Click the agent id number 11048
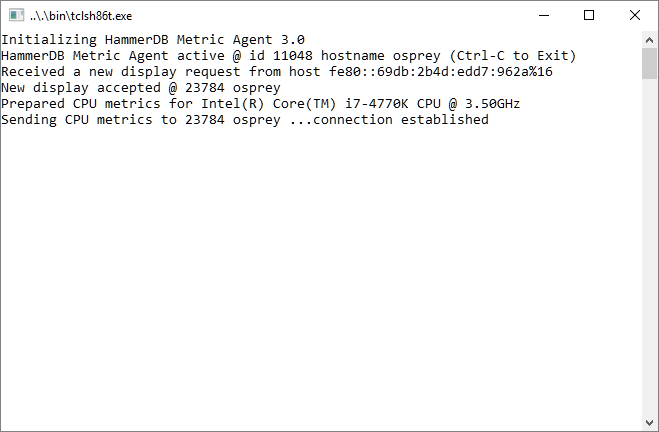This screenshot has width=659, height=432. [x=293, y=55]
